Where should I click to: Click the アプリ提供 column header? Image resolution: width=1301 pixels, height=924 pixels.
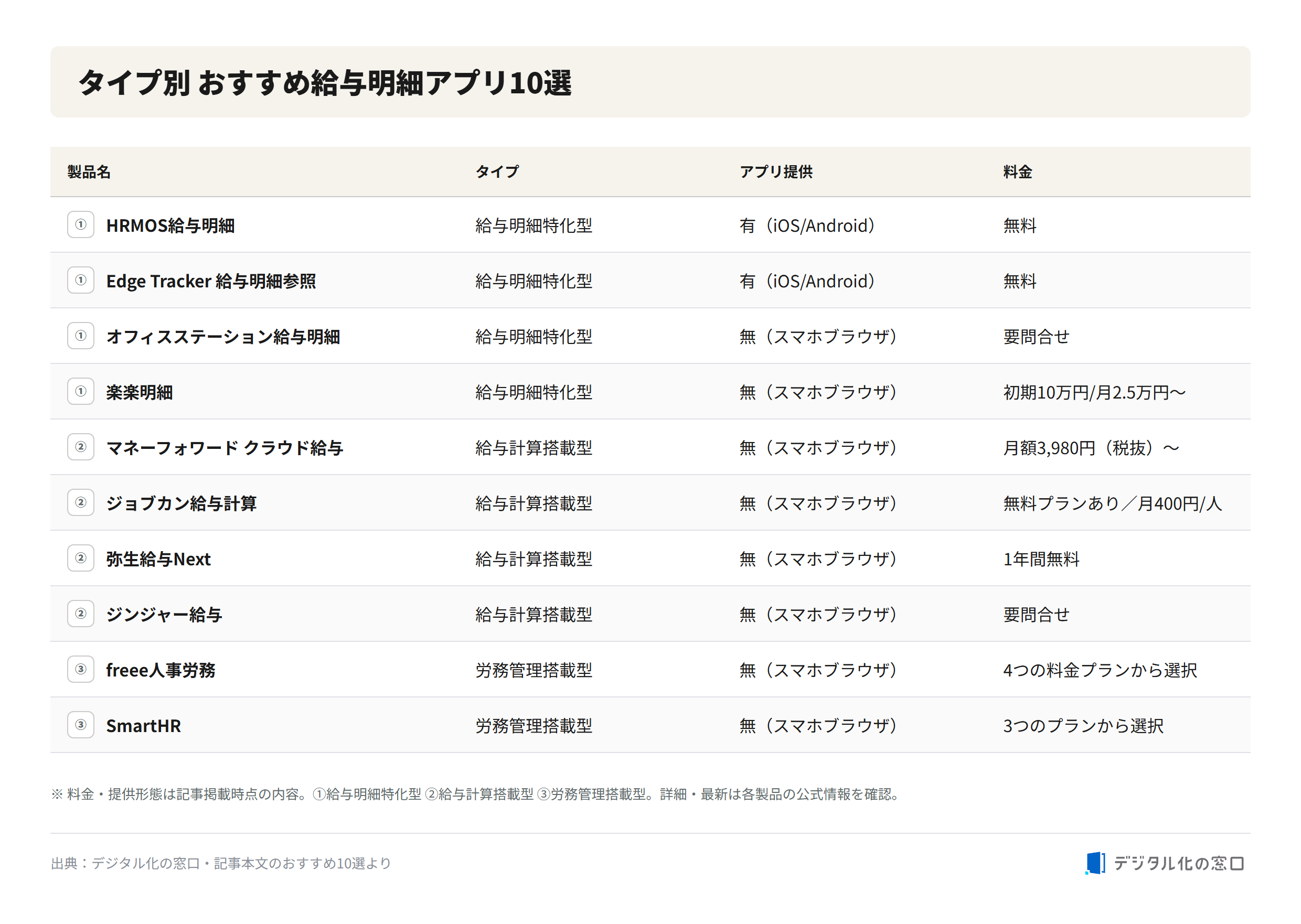point(776,172)
